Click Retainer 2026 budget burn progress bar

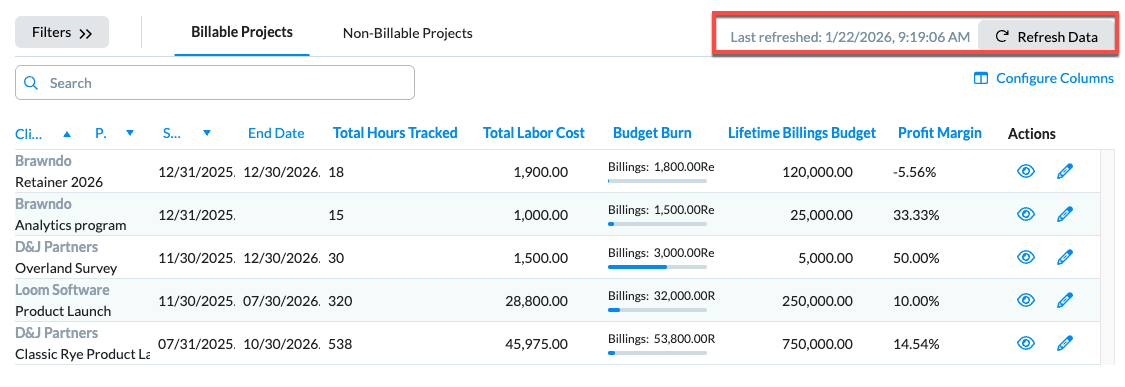click(657, 181)
